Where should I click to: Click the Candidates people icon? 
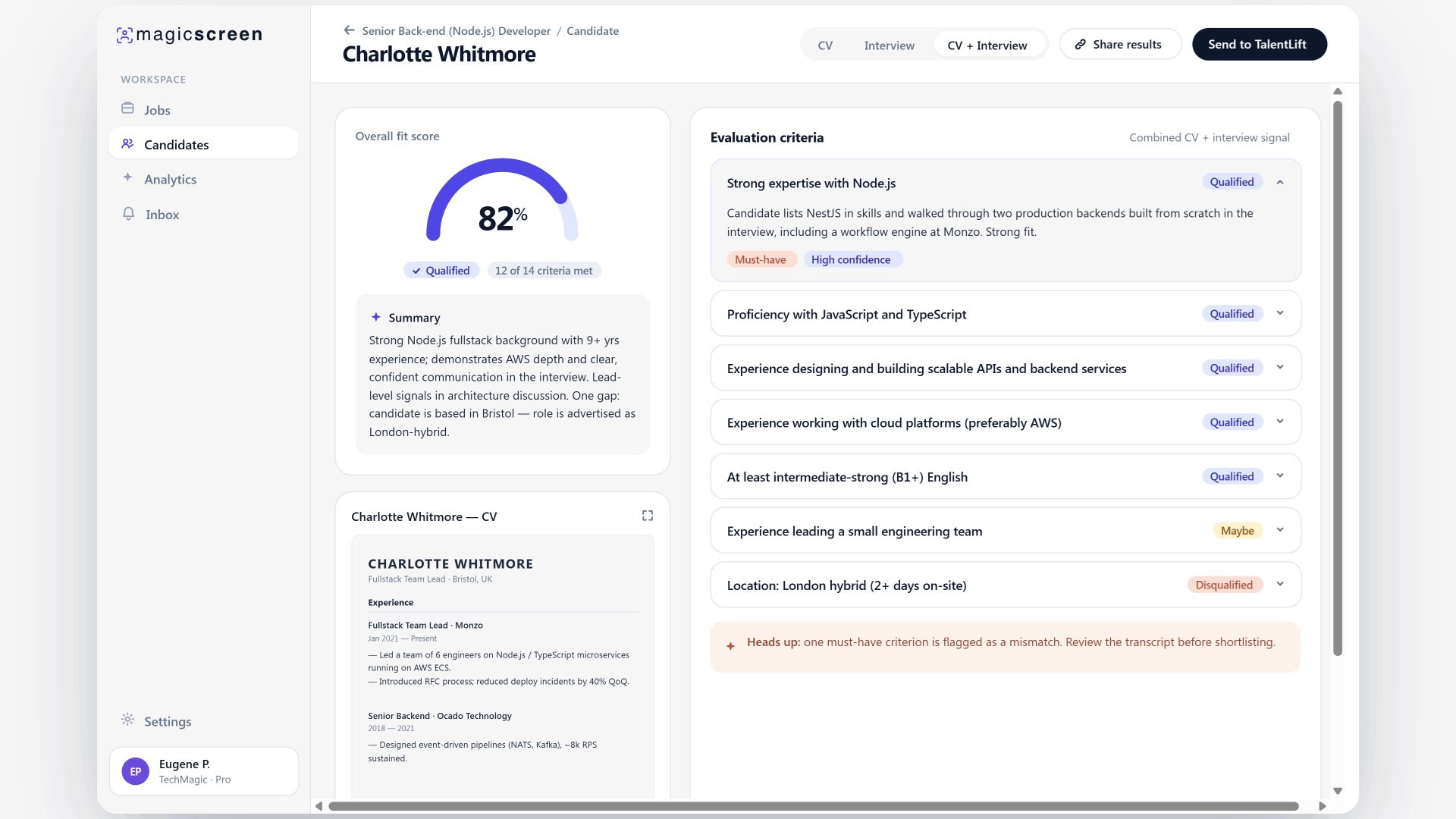(127, 143)
